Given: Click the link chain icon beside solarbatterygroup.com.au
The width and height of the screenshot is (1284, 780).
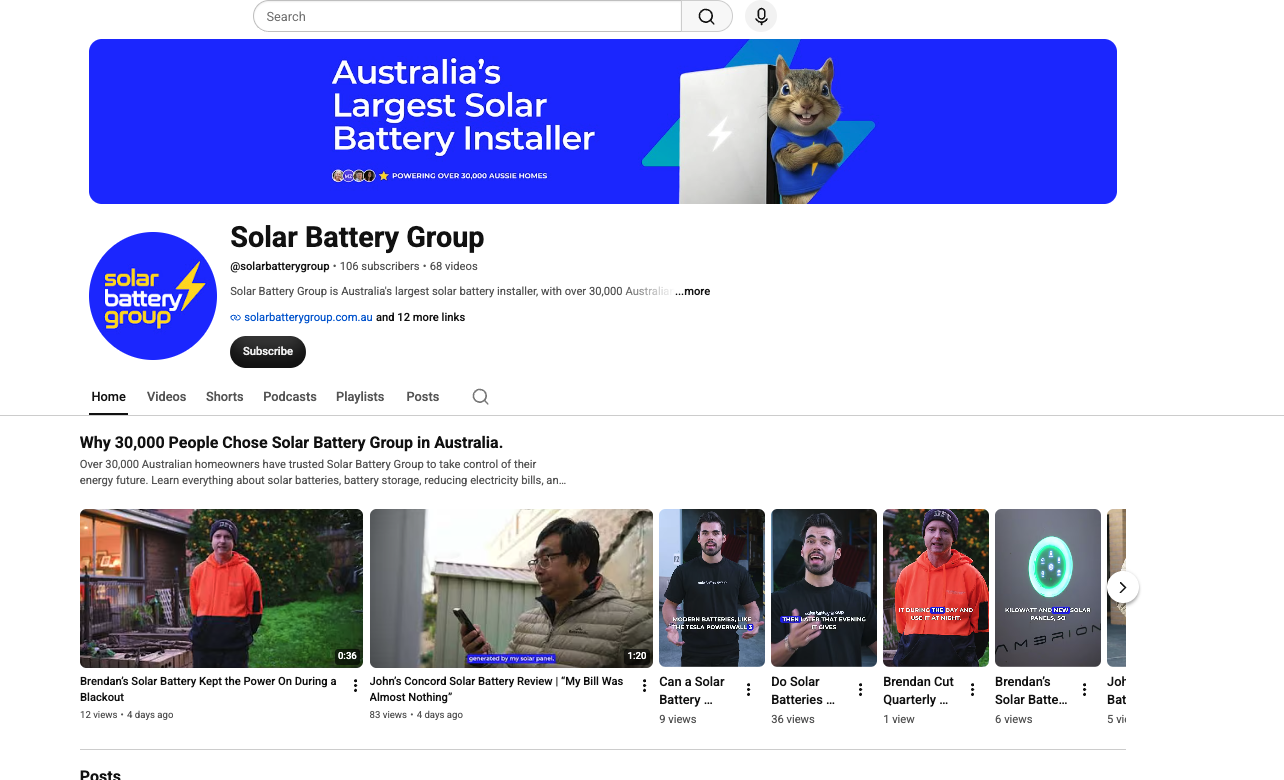Looking at the screenshot, I should pos(236,318).
